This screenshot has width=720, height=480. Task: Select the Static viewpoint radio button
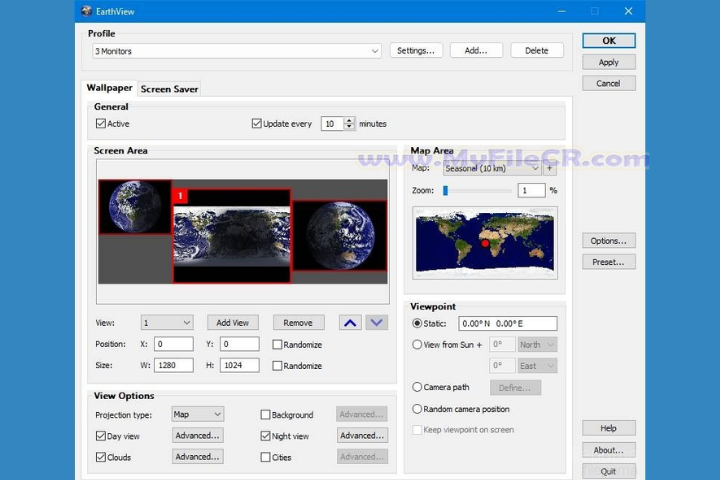[417, 323]
